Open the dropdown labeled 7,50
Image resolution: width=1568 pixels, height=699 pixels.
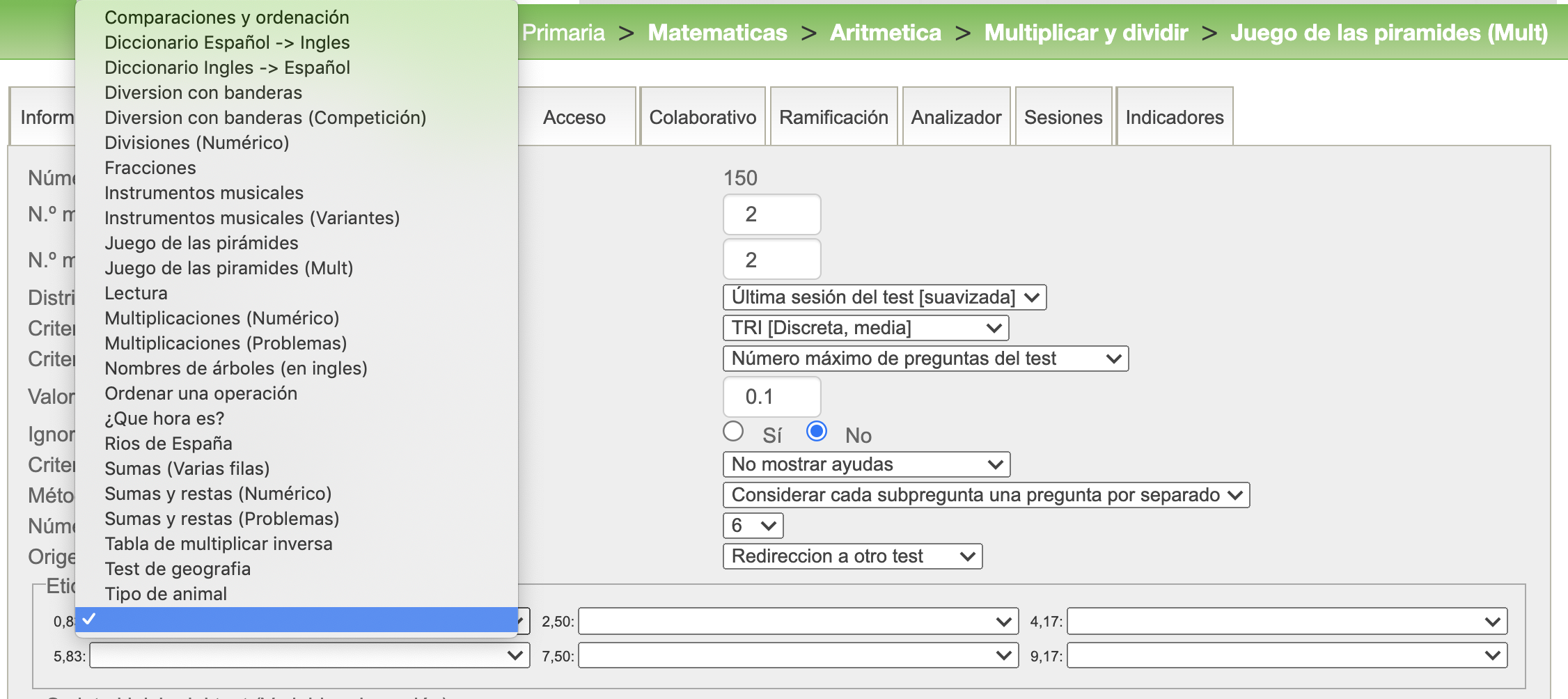pos(798,656)
